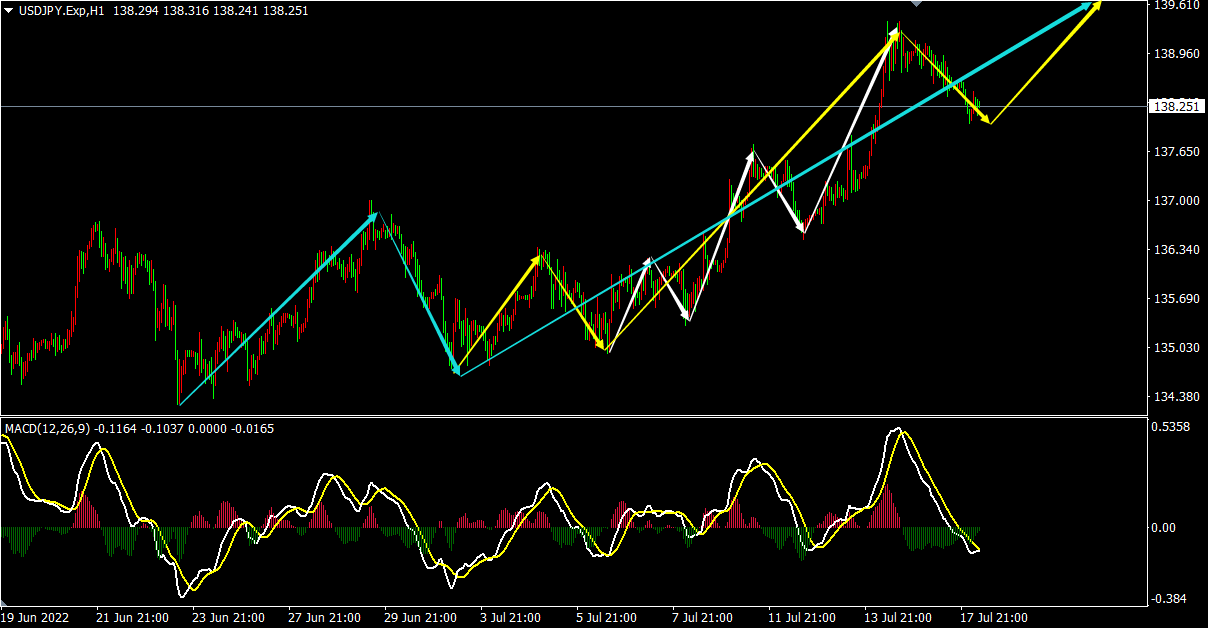Select the MACD signal value -0.1037
Screen dimensions: 1208x628
pyautogui.click(x=163, y=428)
